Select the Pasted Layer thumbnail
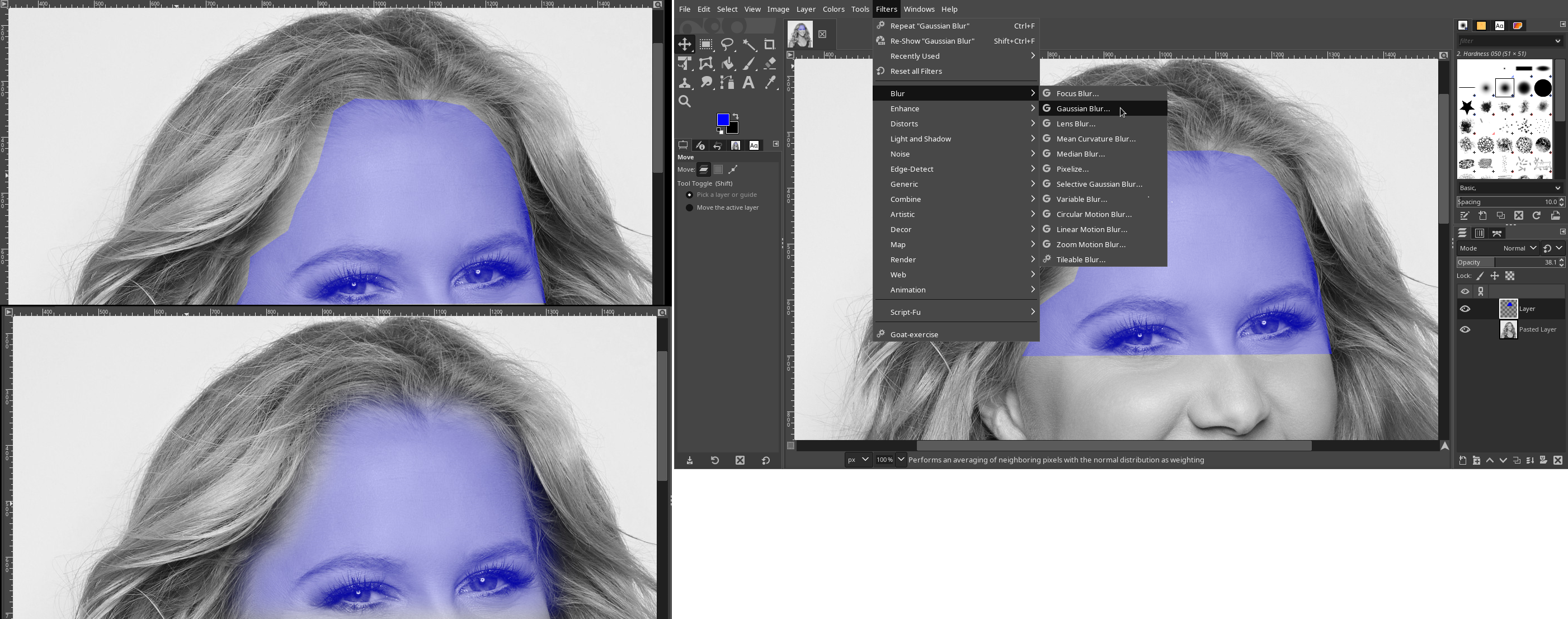Image resolution: width=1568 pixels, height=619 pixels. (1508, 329)
